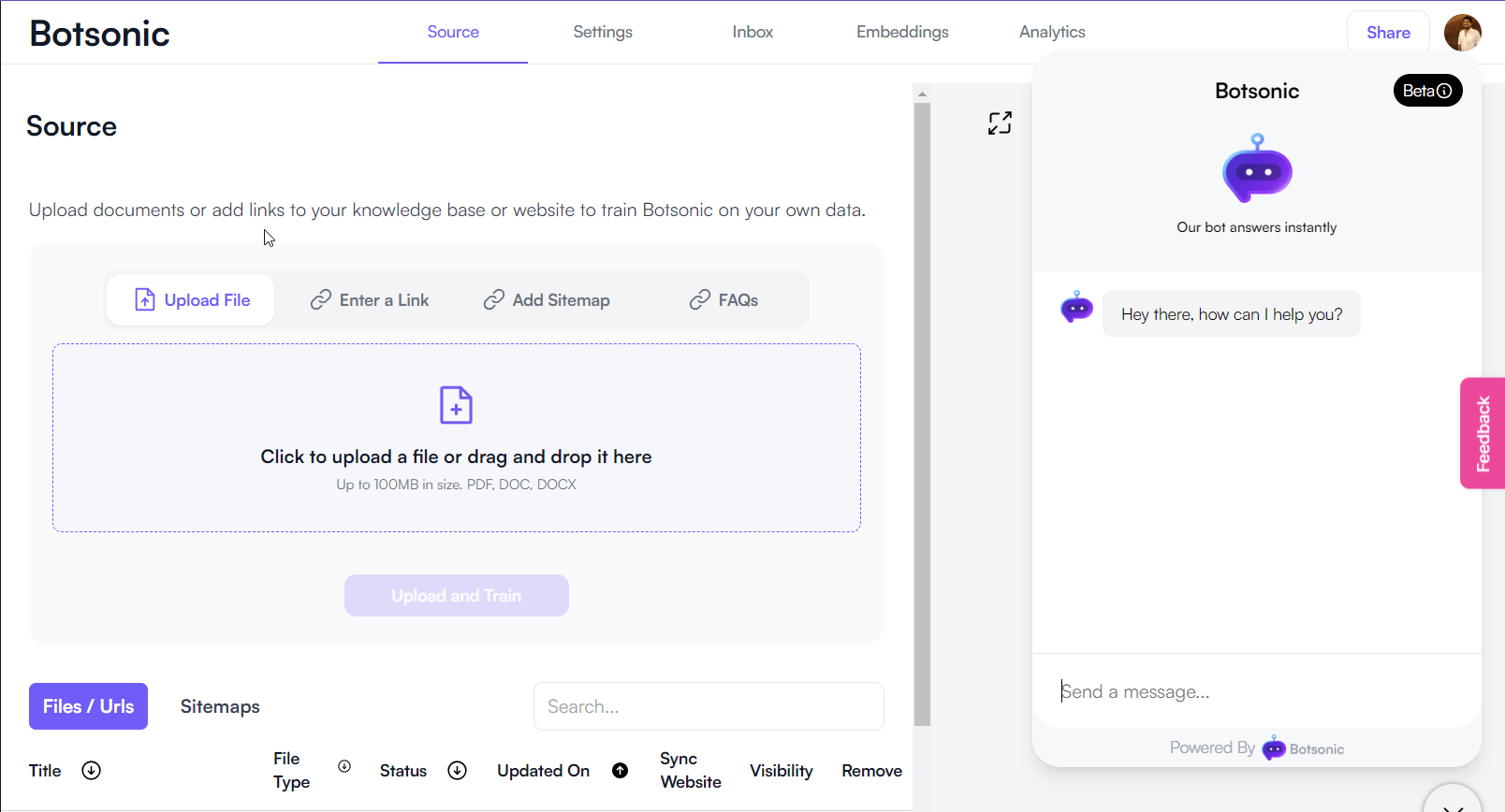Viewport: 1505px width, 812px height.
Task: Click the file upload plus icon
Action: coord(456,405)
